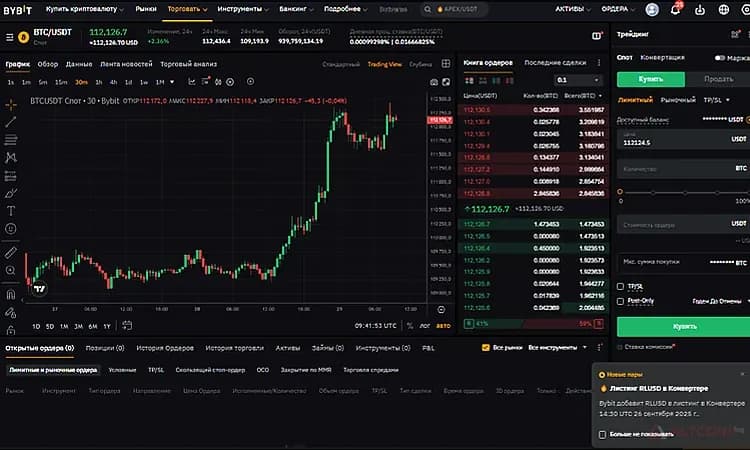
Task: Open chart date range calendar icon
Action: [127, 326]
